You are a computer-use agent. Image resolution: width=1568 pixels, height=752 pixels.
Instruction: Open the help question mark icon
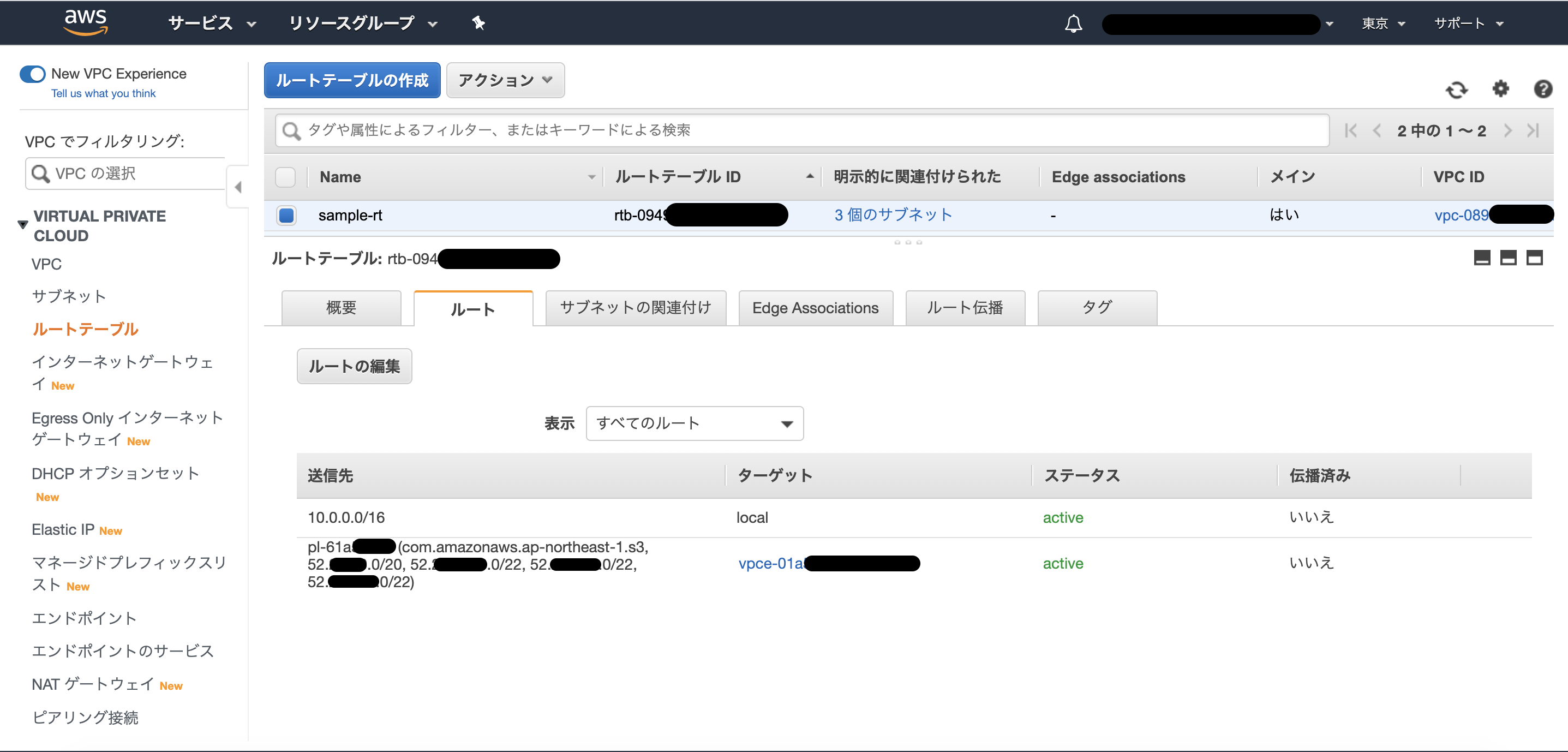point(1543,89)
